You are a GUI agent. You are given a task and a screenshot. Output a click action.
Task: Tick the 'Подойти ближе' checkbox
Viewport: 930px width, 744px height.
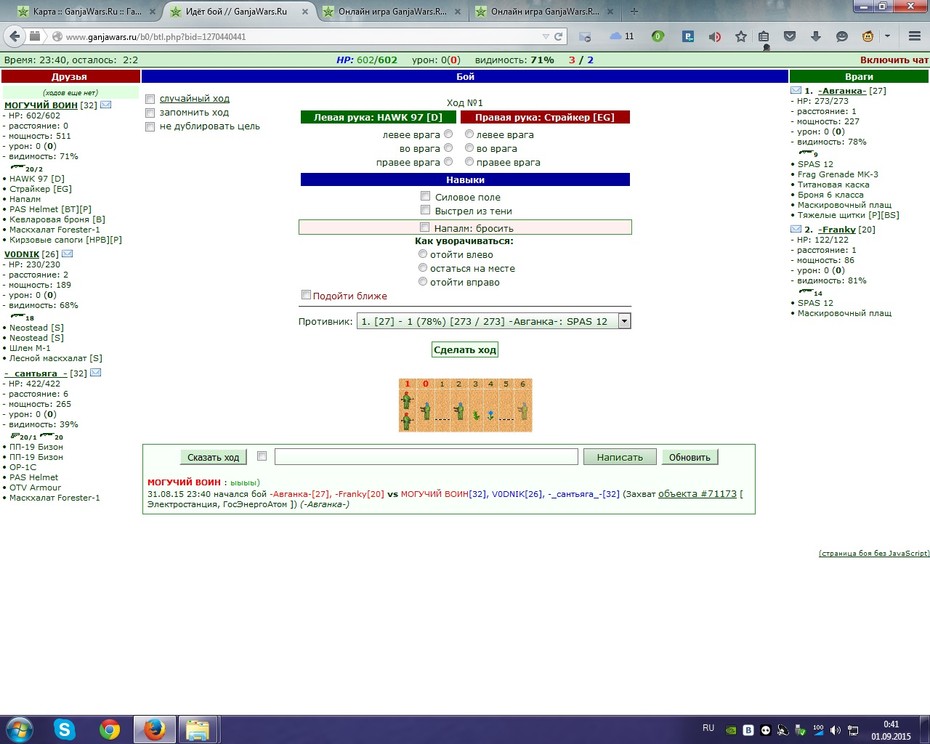[306, 295]
